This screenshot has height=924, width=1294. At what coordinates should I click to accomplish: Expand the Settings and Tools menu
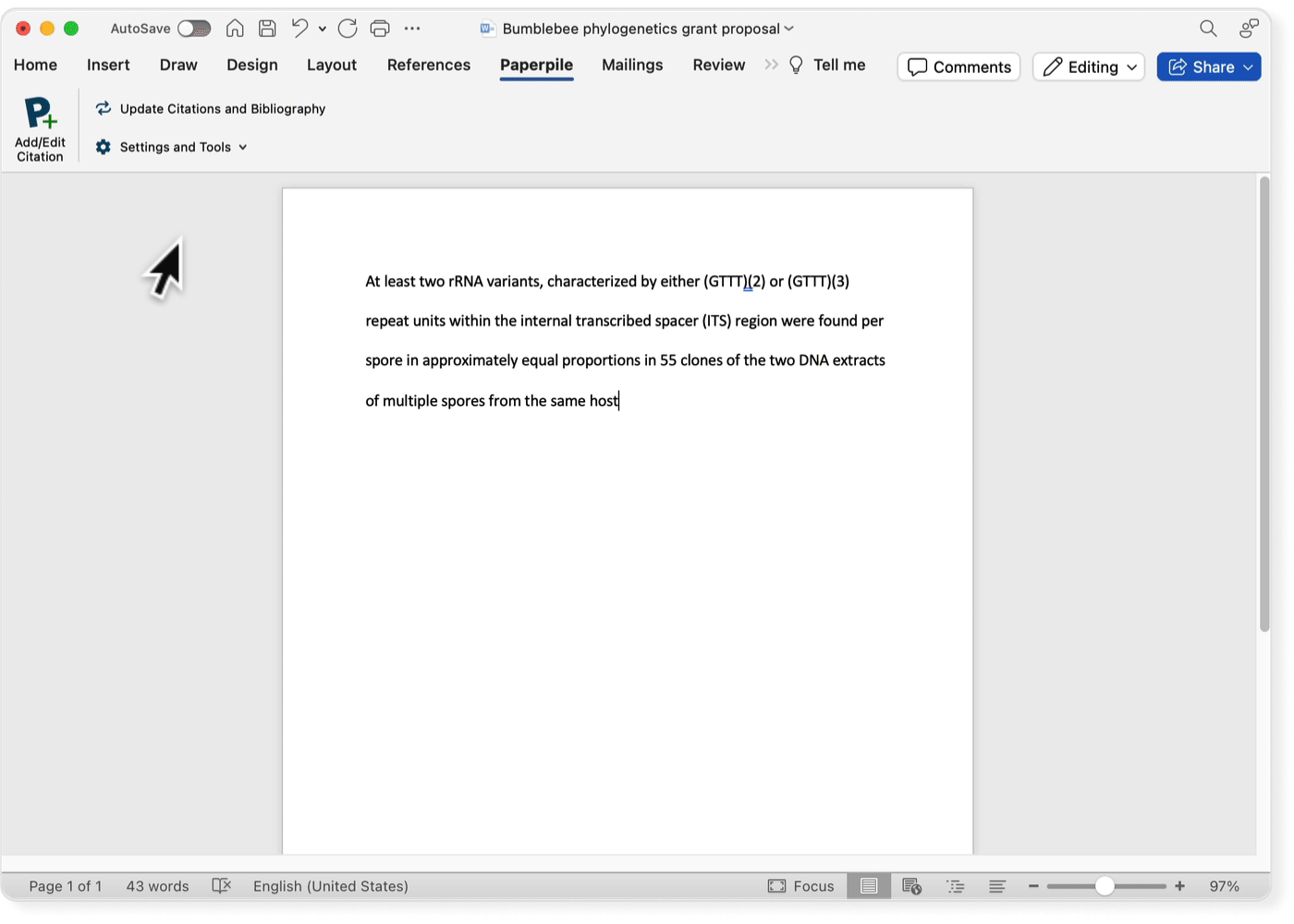(171, 147)
